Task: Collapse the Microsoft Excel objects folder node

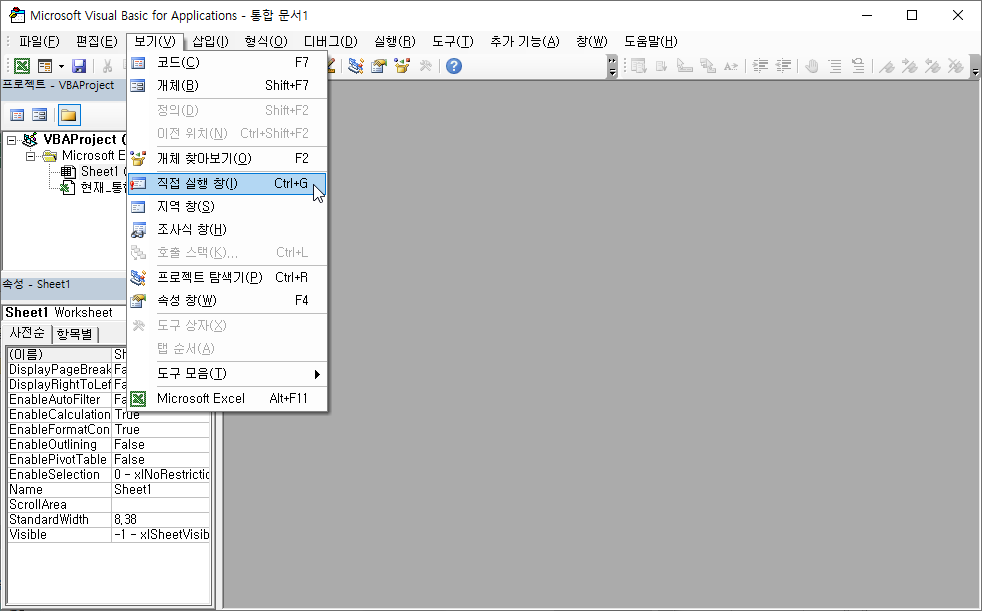Action: (x=30, y=156)
